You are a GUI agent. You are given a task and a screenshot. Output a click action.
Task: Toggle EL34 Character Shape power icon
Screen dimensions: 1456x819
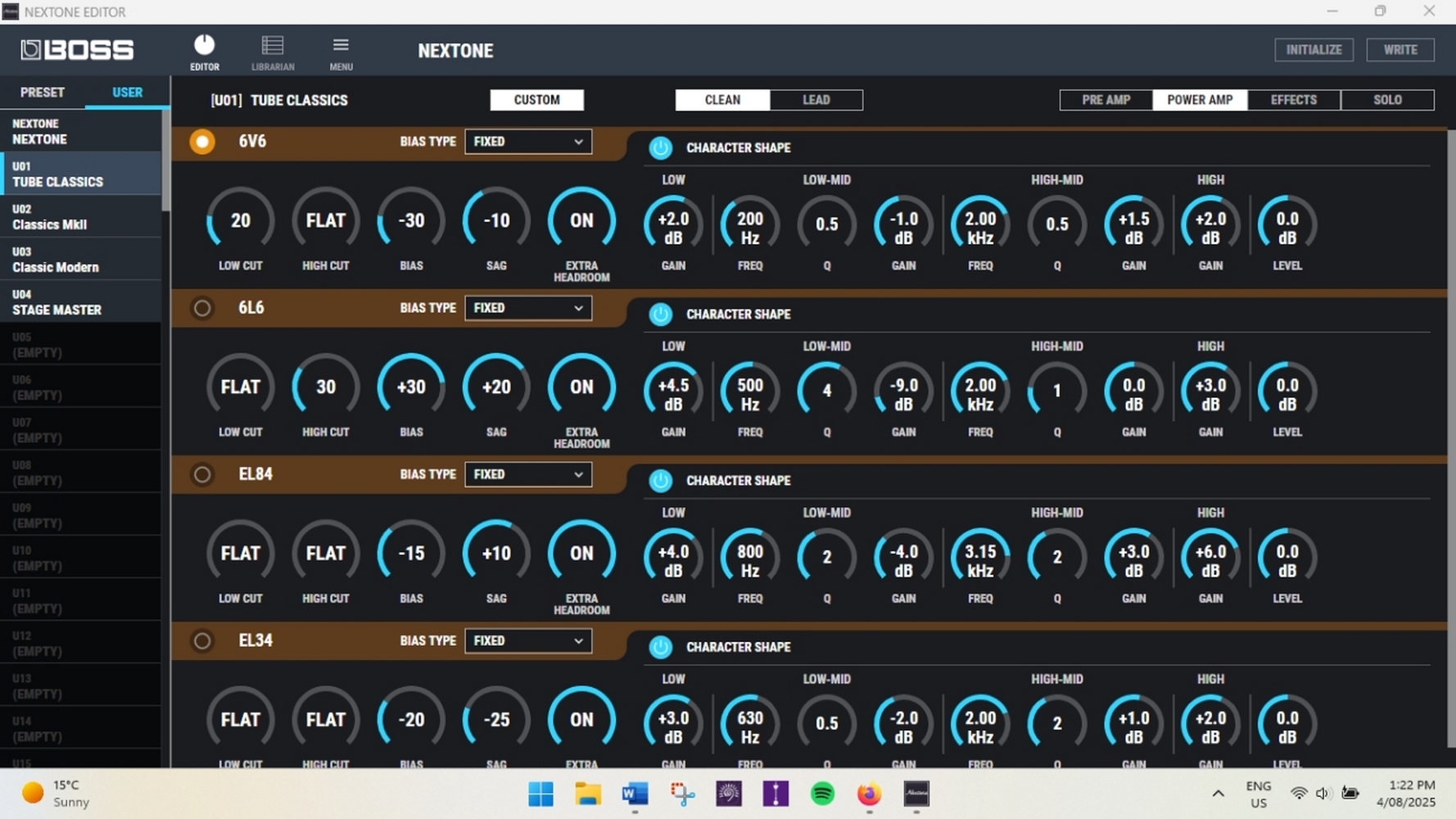(660, 647)
